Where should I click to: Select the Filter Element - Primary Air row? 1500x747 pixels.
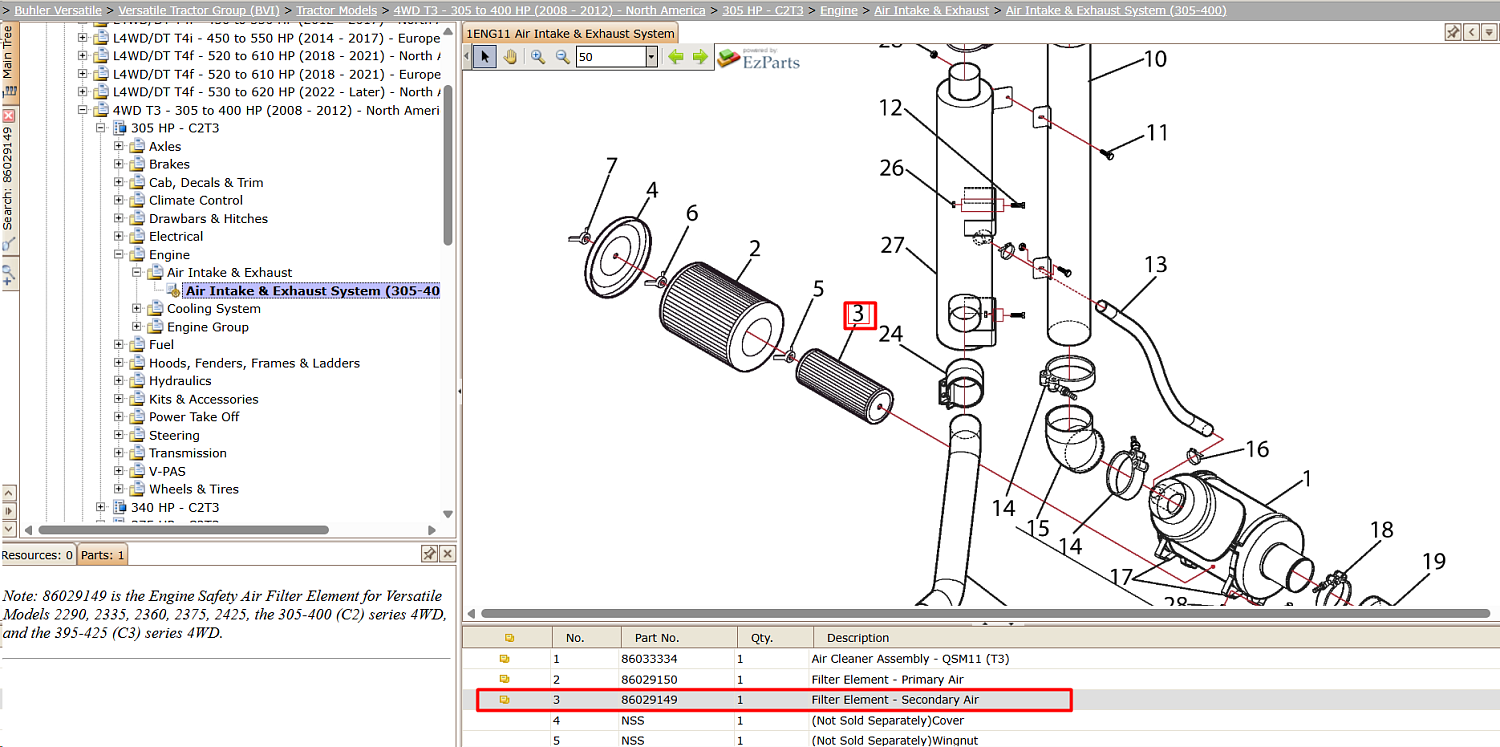click(980, 680)
